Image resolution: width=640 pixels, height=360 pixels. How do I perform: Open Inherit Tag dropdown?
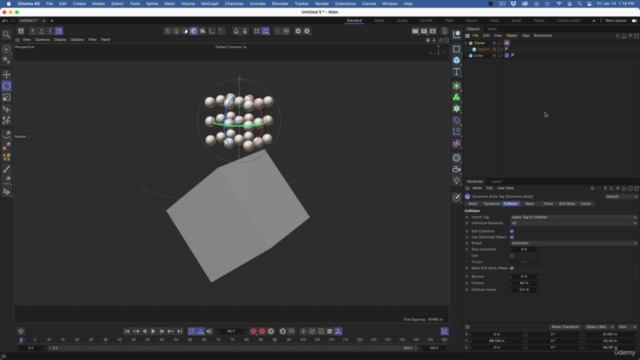(573, 217)
